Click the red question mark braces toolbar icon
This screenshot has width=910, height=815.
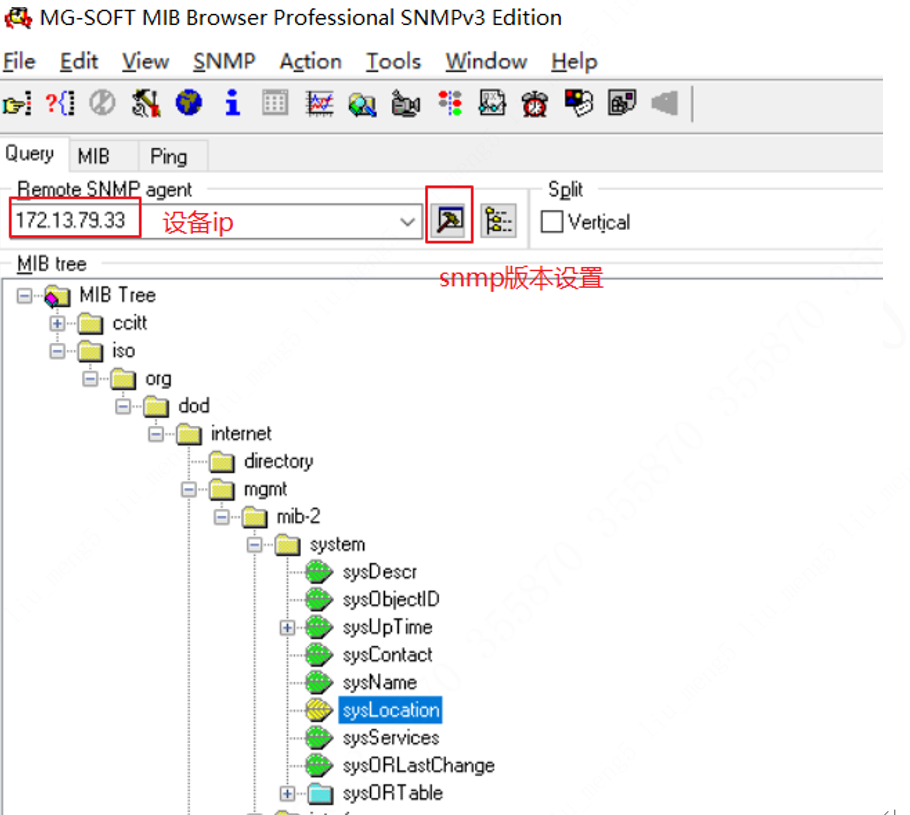tap(60, 104)
